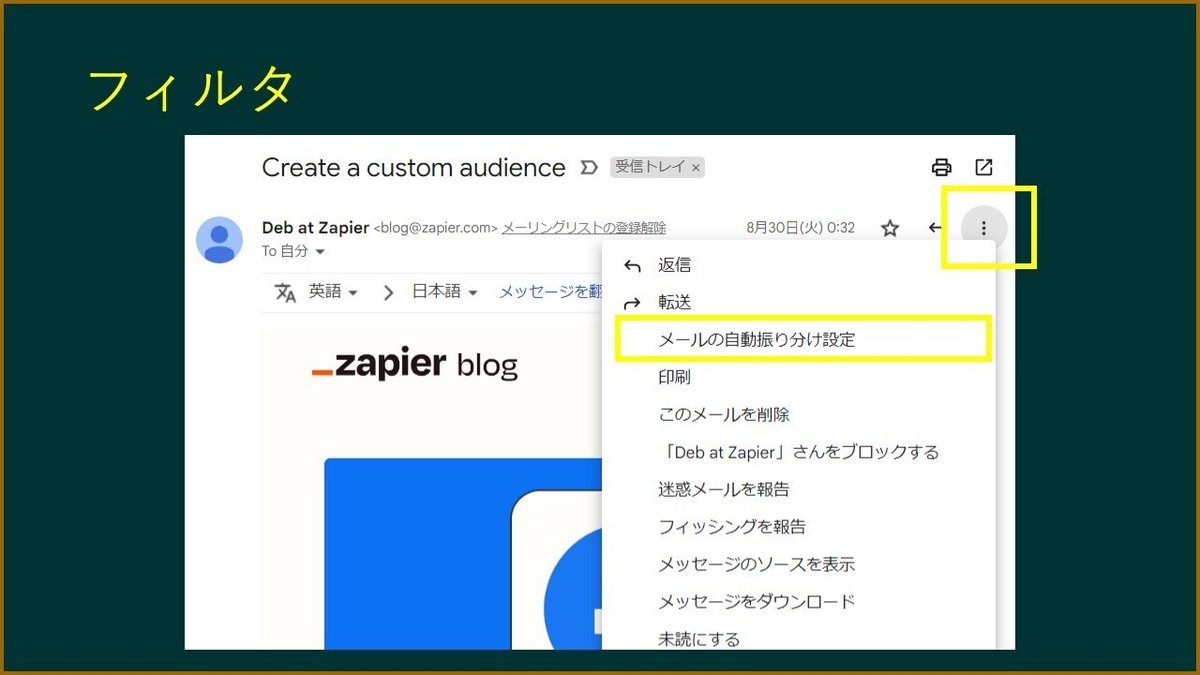Open the highlighted three-dot more options icon
Screen dimensions: 1200x675
(983, 228)
